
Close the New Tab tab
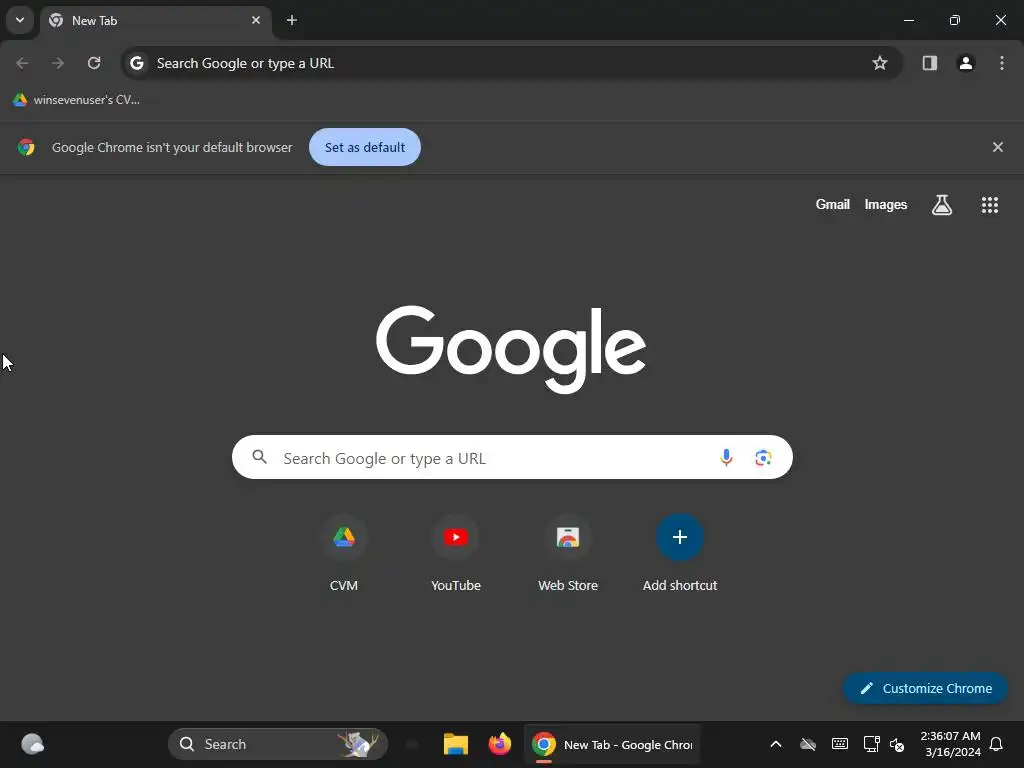coord(256,20)
